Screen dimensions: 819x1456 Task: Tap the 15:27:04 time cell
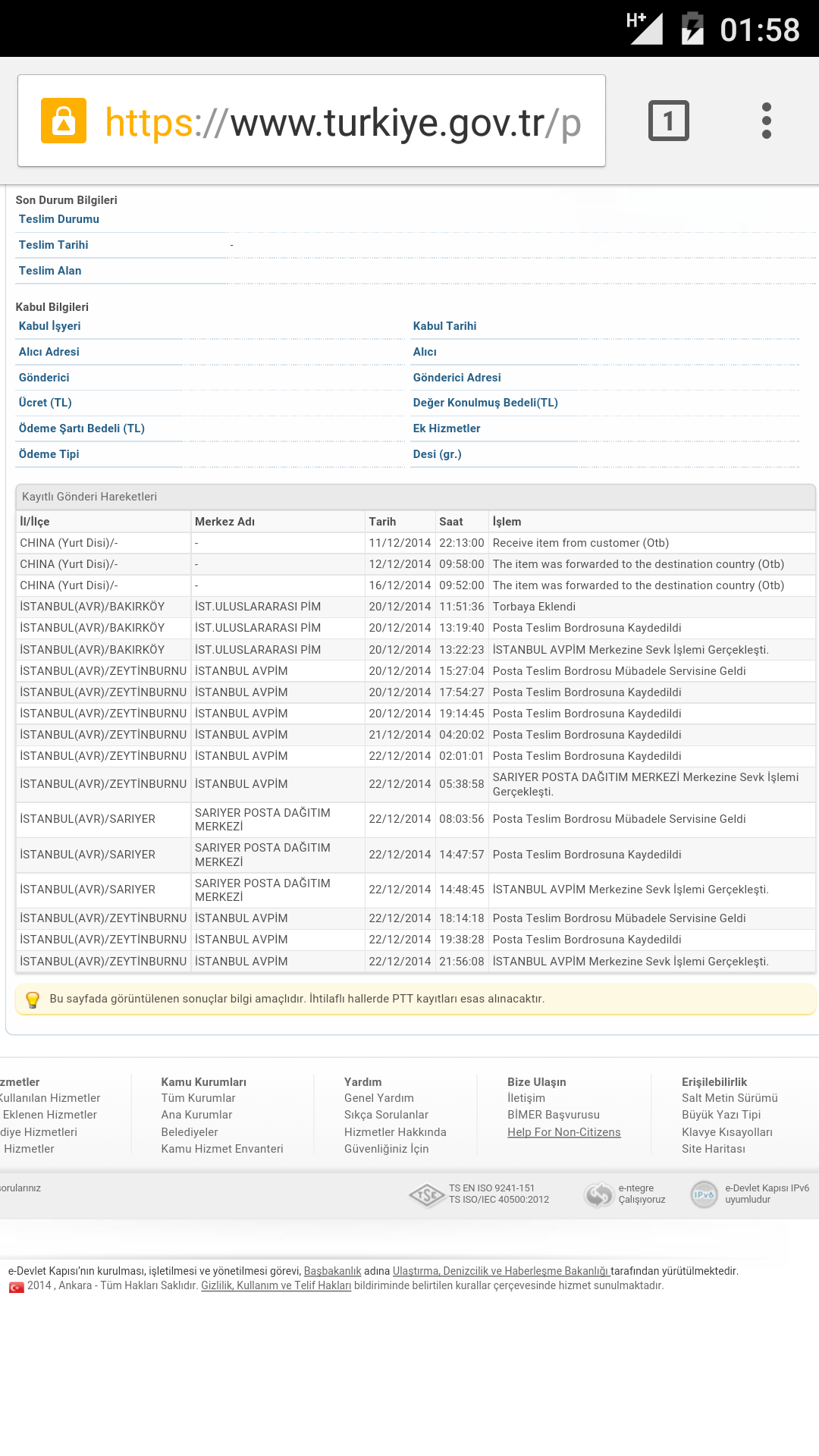462,671
